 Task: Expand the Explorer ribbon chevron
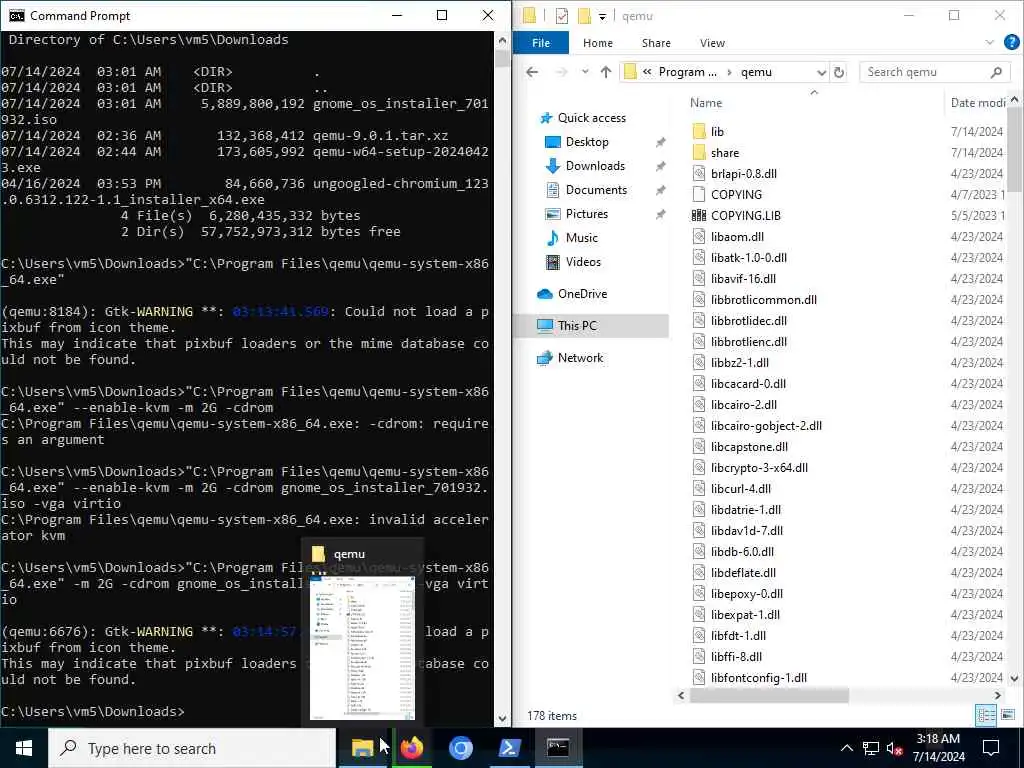989,42
